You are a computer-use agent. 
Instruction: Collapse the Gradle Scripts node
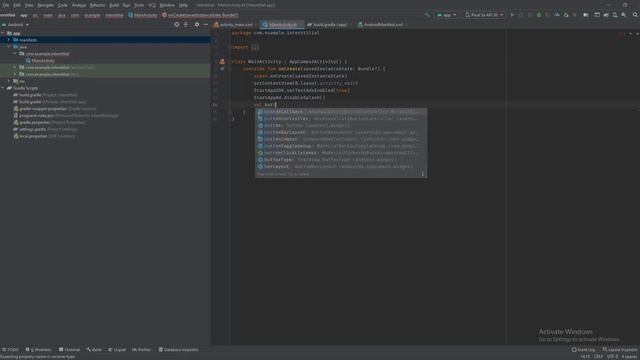[3, 88]
